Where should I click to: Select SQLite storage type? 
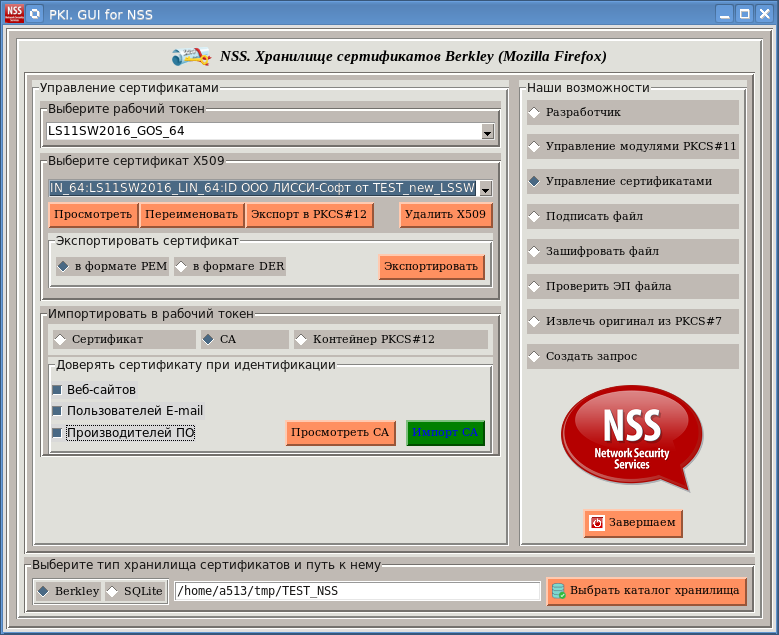112,591
